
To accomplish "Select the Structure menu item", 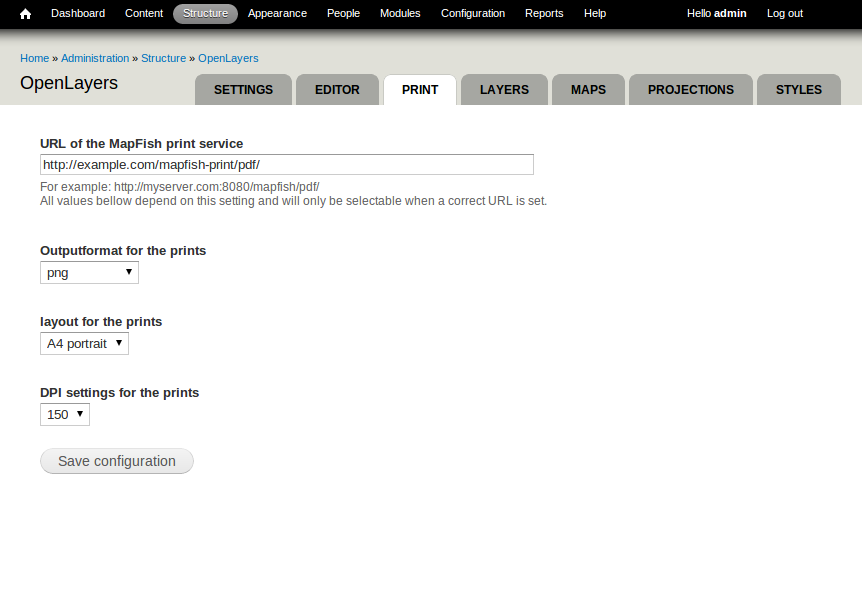I will pos(206,13).
